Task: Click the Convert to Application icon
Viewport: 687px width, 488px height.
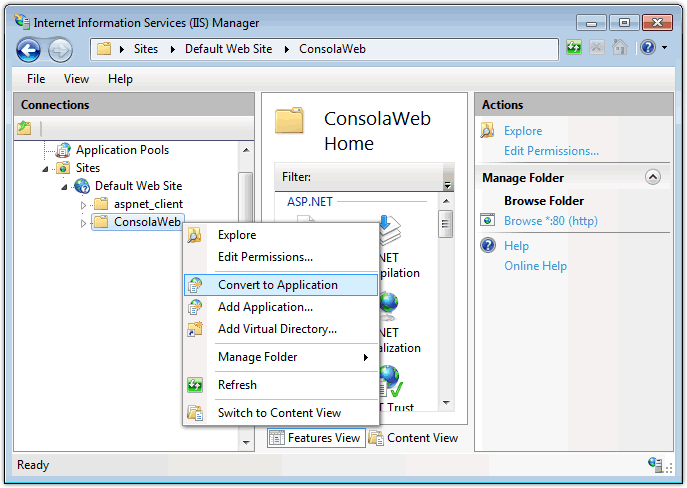Action: (195, 285)
